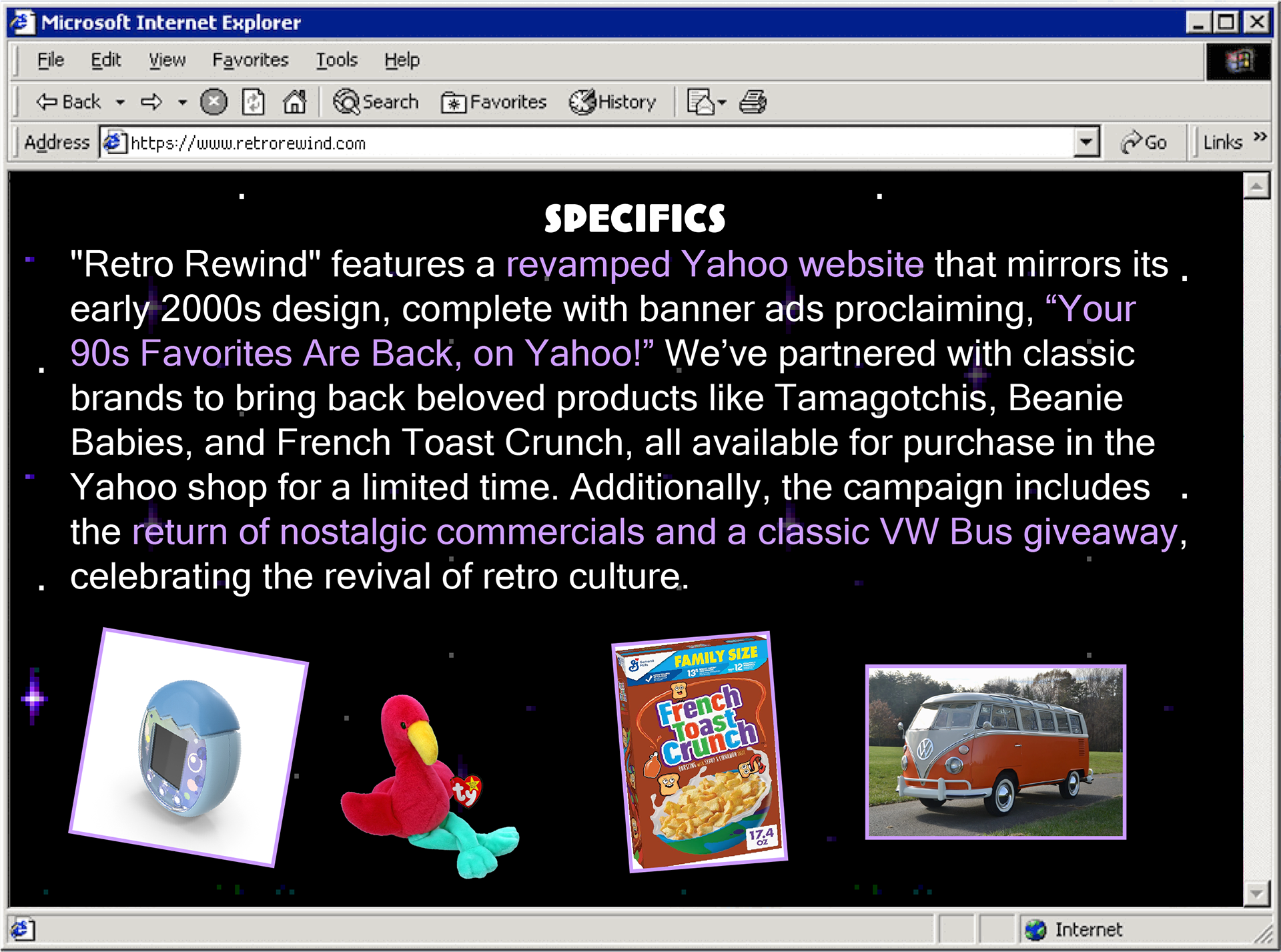Viewport: 1281px width, 952px height.
Task: Click the Forward arrow button
Action: tap(151, 102)
